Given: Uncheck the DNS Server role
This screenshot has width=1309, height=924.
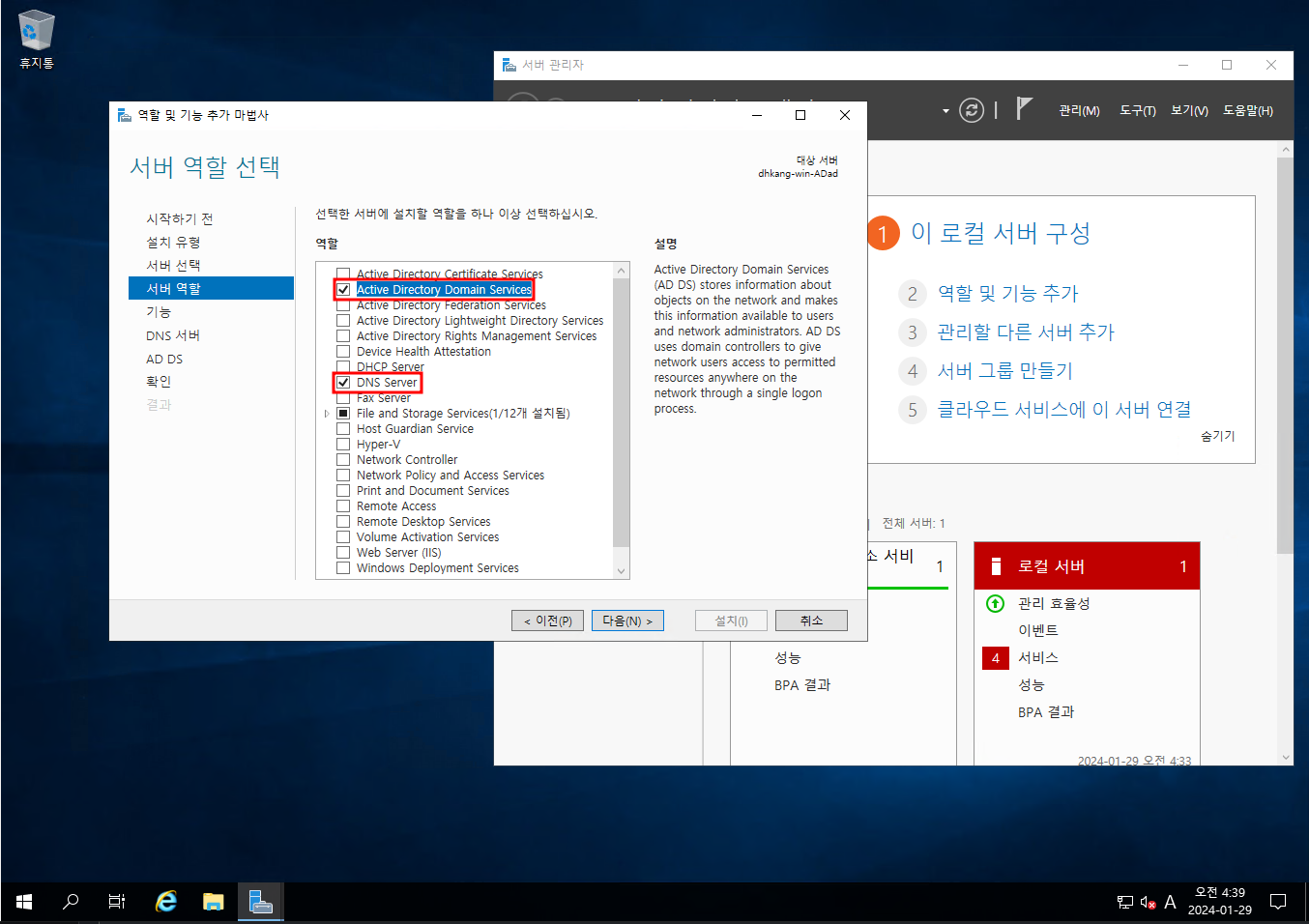Looking at the screenshot, I should pyautogui.click(x=343, y=382).
